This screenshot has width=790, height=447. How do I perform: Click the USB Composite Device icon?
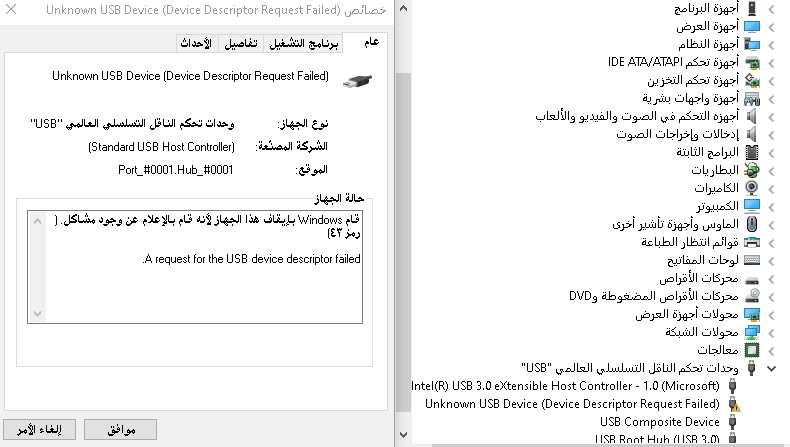point(733,422)
